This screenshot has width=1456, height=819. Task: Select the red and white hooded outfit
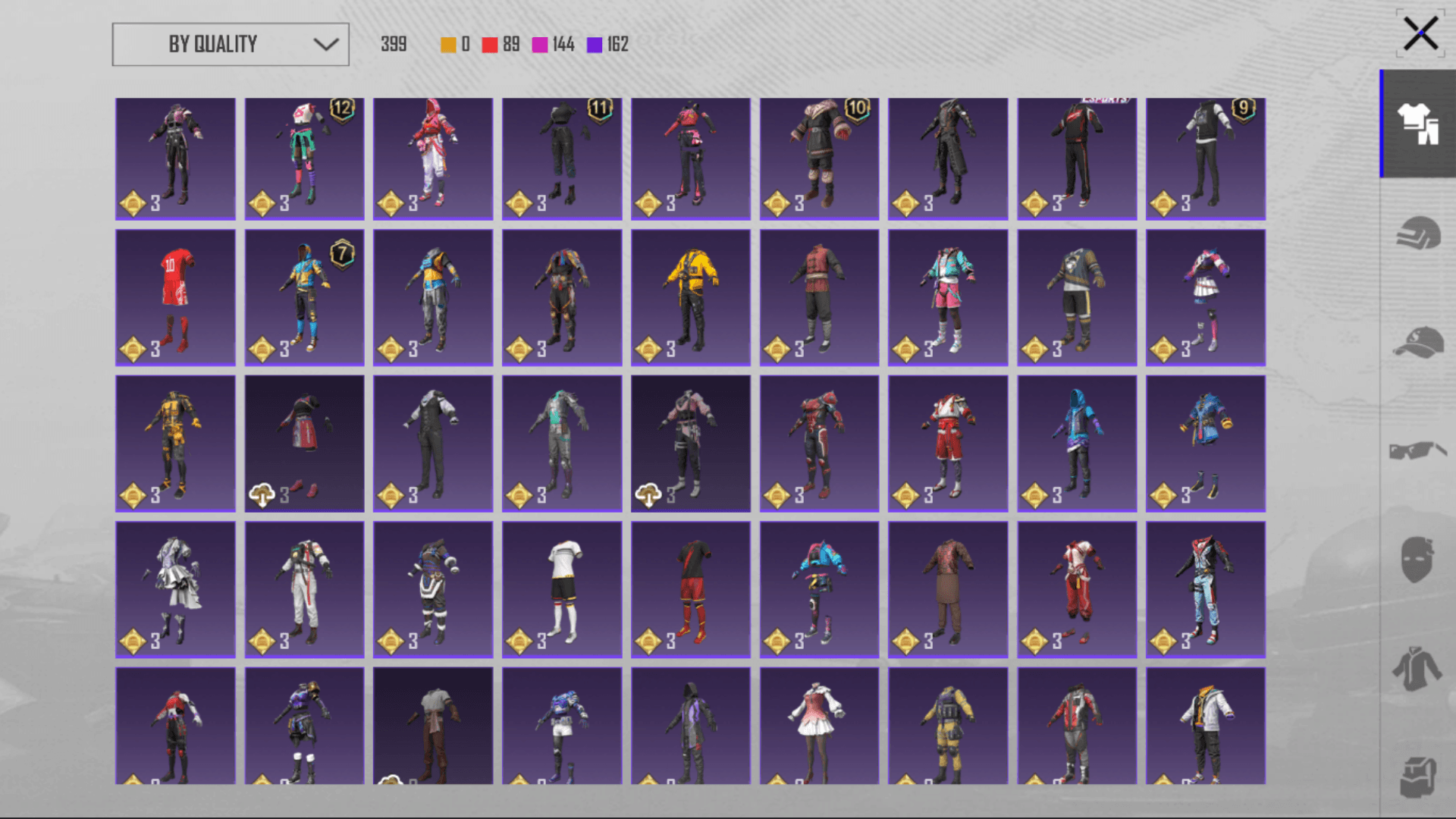point(433,158)
